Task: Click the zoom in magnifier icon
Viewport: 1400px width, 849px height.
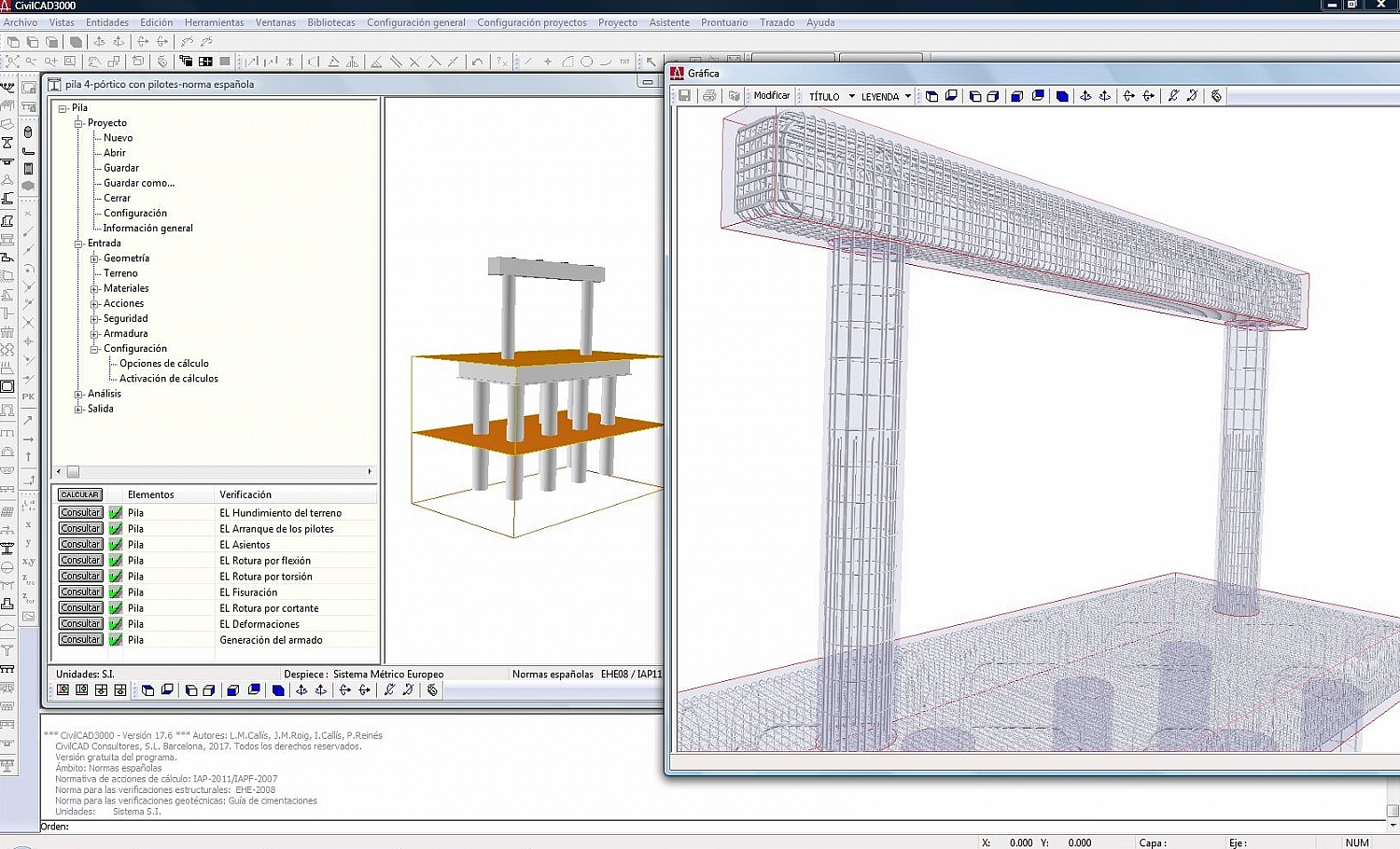Action: tap(51, 62)
